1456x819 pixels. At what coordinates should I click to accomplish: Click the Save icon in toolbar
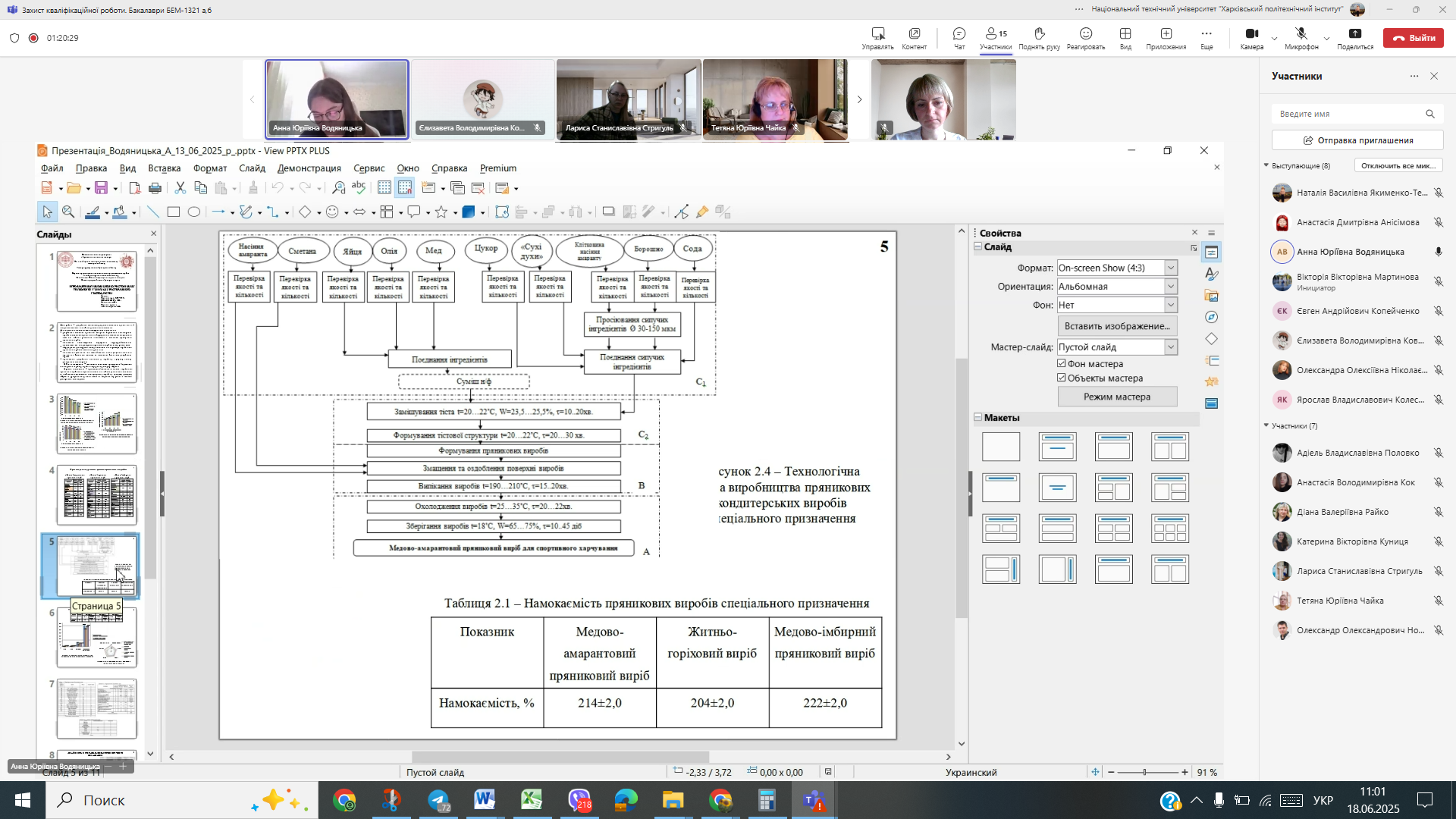pos(101,188)
